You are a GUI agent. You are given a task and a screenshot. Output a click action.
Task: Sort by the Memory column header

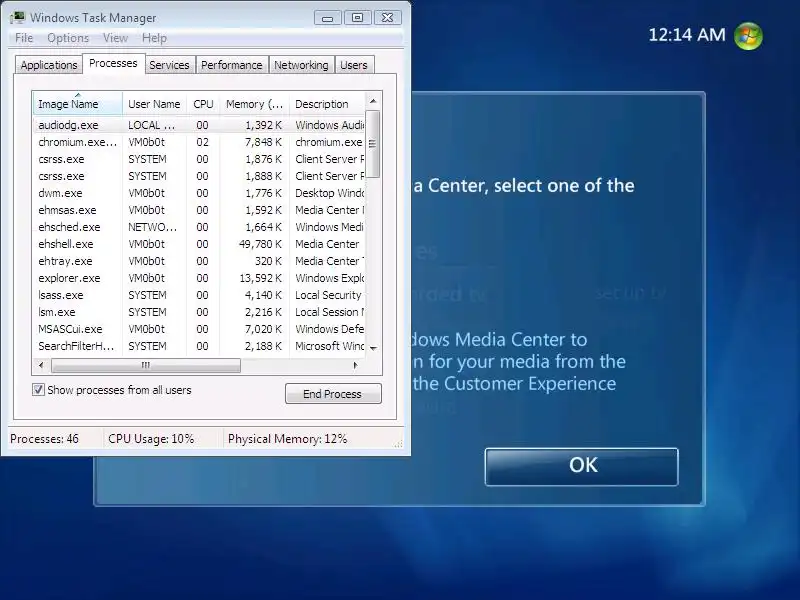(x=254, y=104)
